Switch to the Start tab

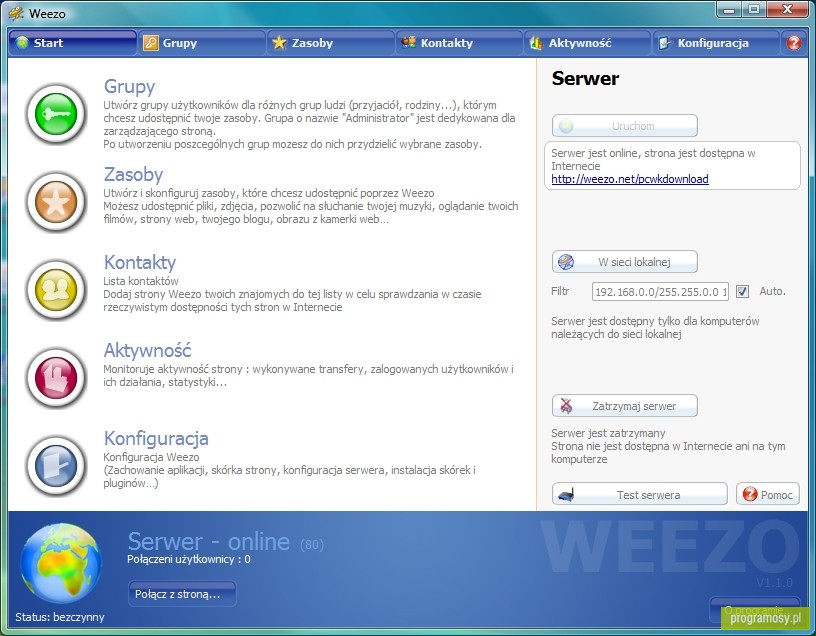pyautogui.click(x=72, y=43)
